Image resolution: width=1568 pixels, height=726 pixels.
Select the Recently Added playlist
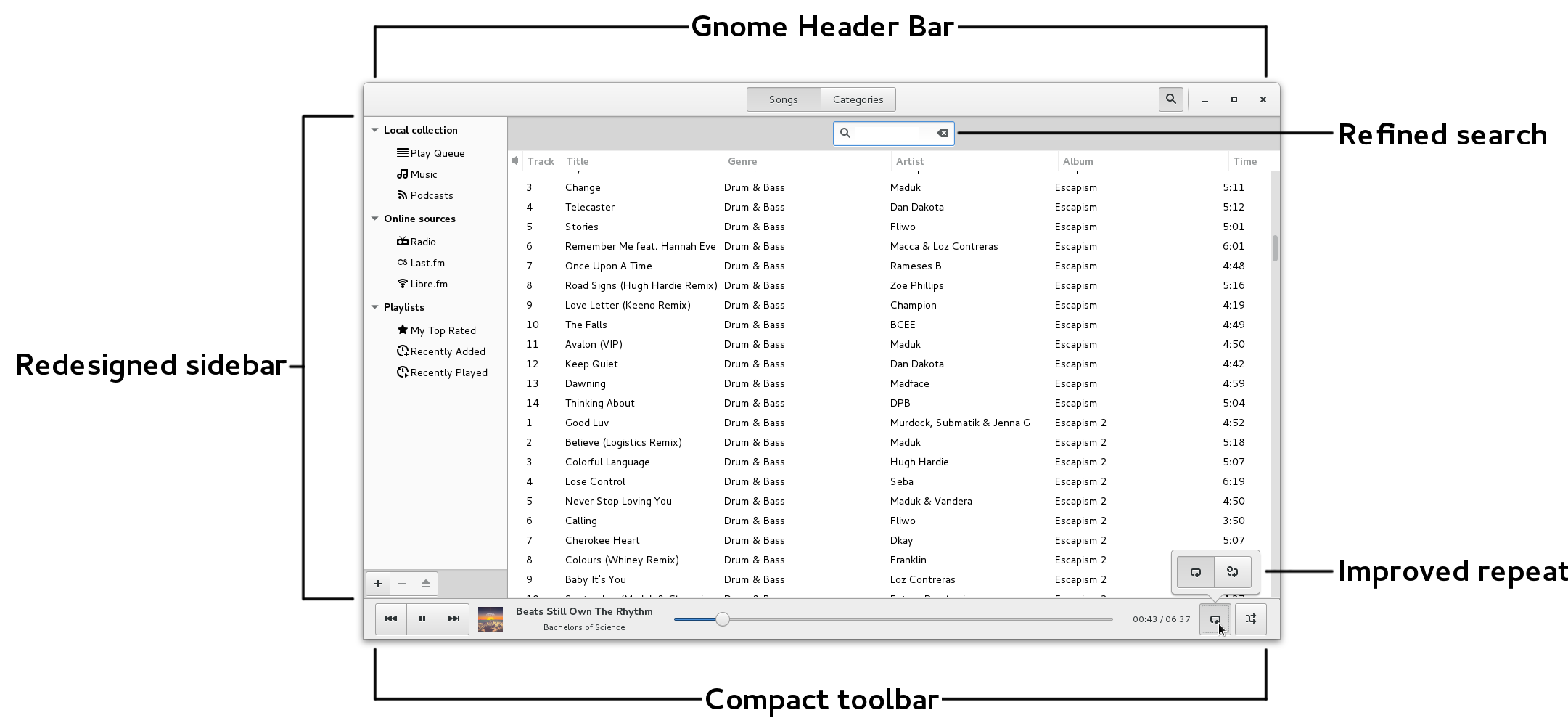click(x=448, y=351)
